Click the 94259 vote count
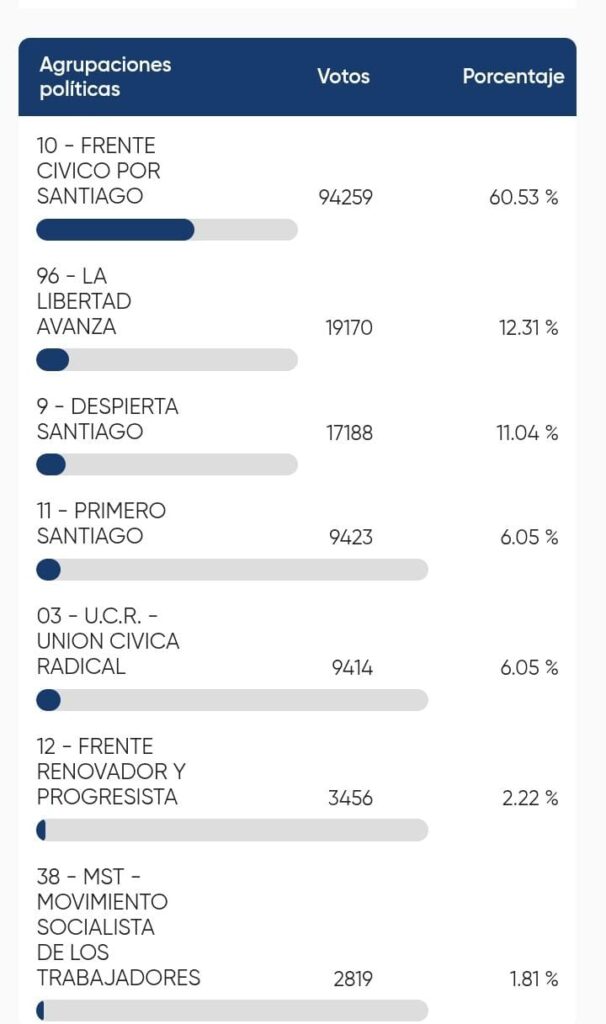Viewport: 606px width, 1024px height. tap(345, 197)
